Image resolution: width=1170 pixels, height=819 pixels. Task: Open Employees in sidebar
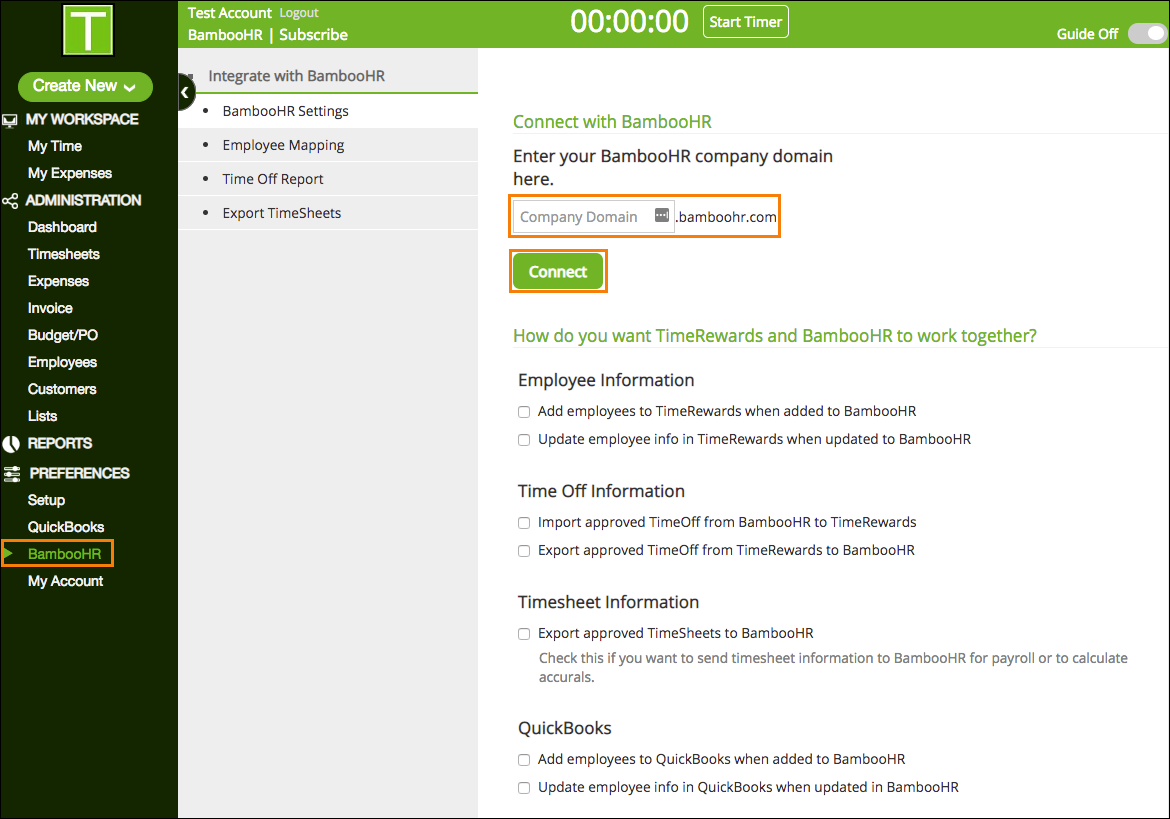pyautogui.click(x=62, y=363)
